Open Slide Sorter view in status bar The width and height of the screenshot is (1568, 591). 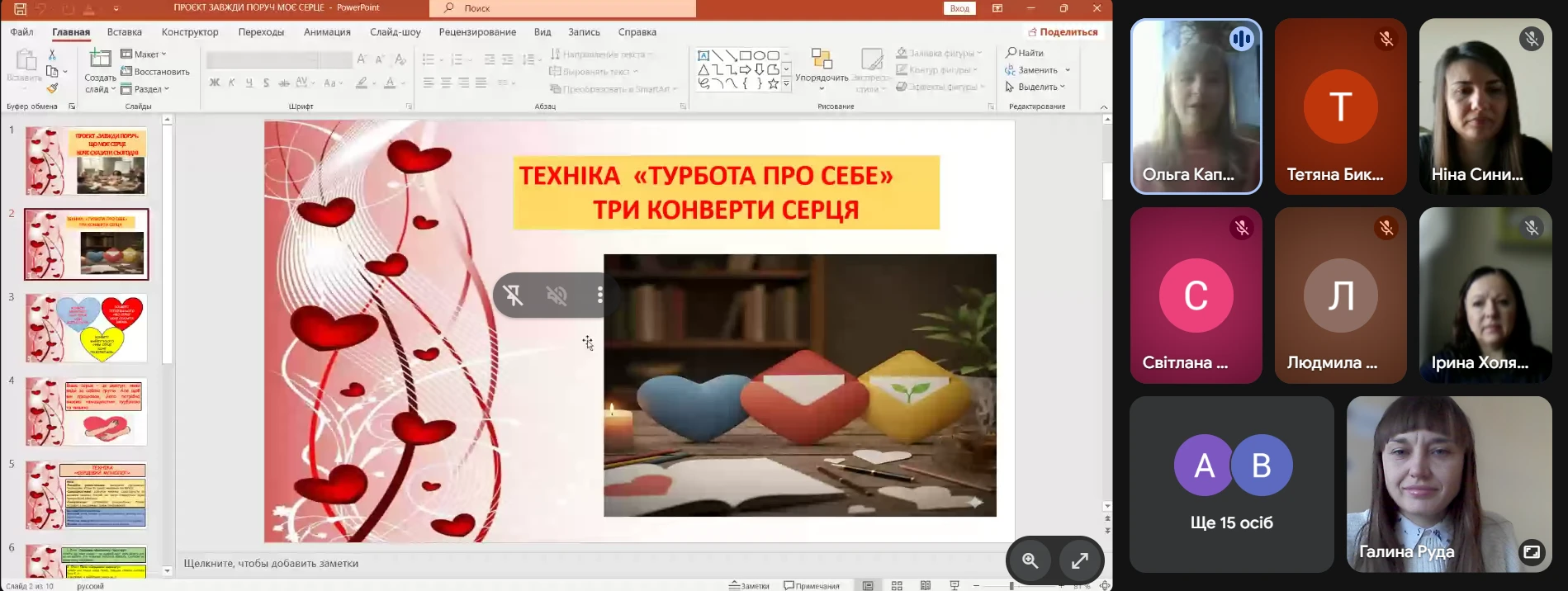[897, 585]
